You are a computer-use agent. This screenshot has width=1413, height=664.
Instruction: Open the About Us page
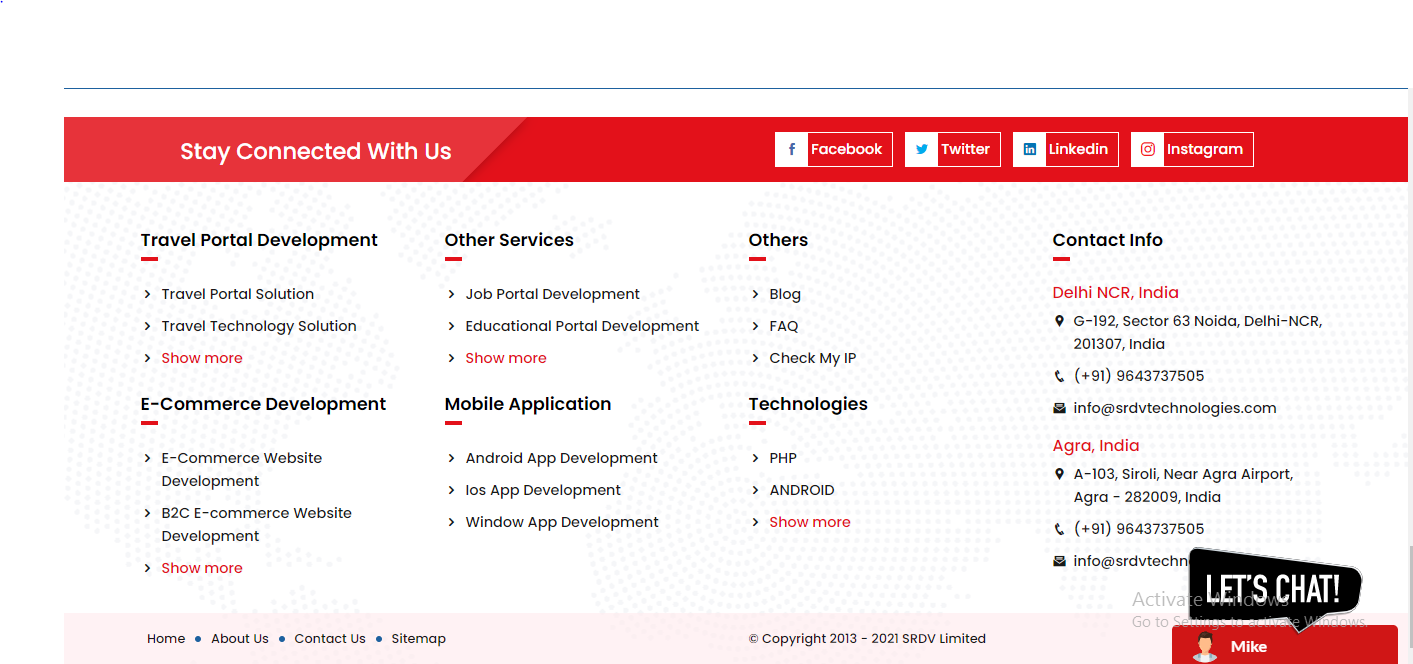click(239, 638)
